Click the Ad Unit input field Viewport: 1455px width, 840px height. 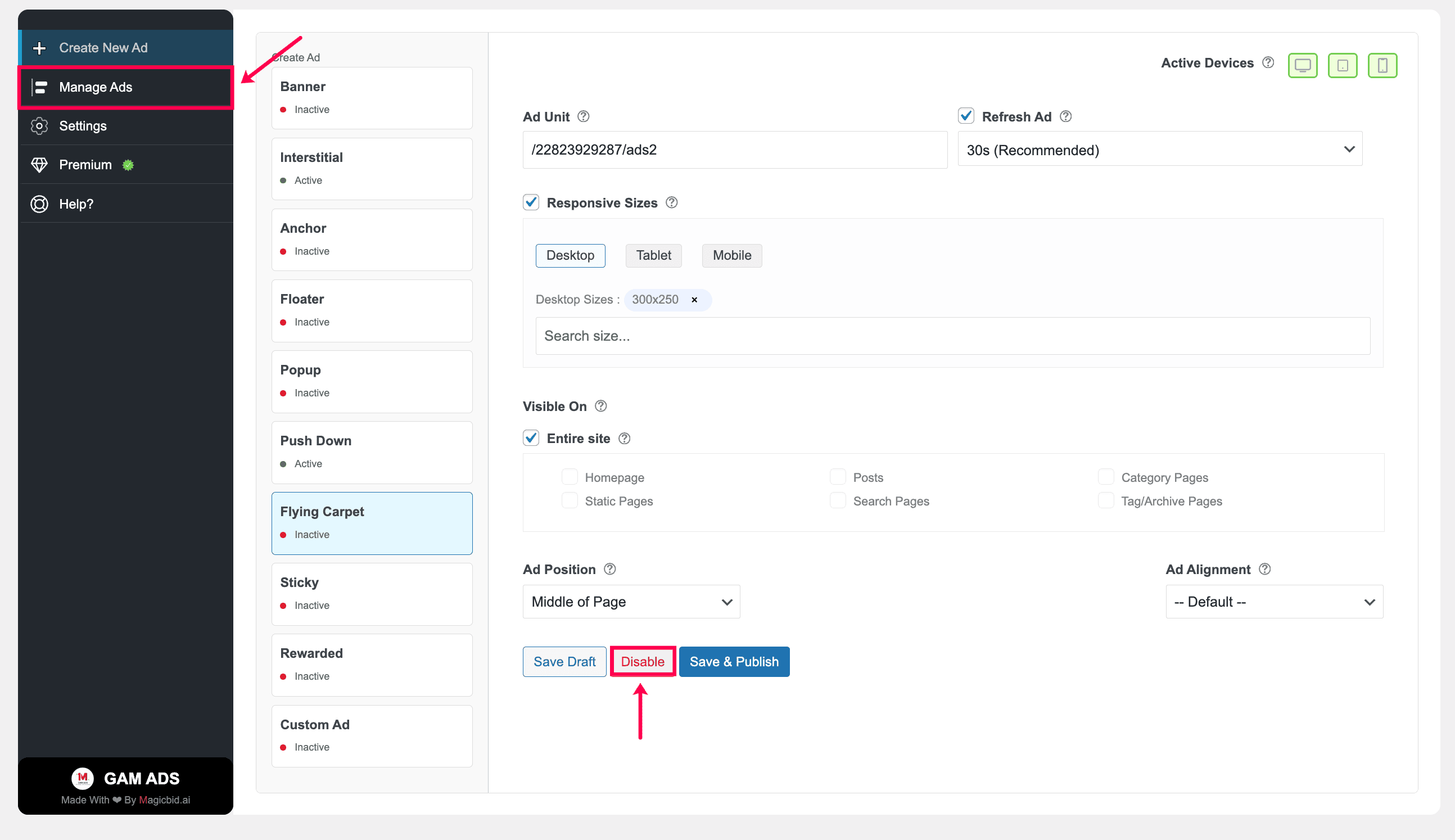(735, 150)
